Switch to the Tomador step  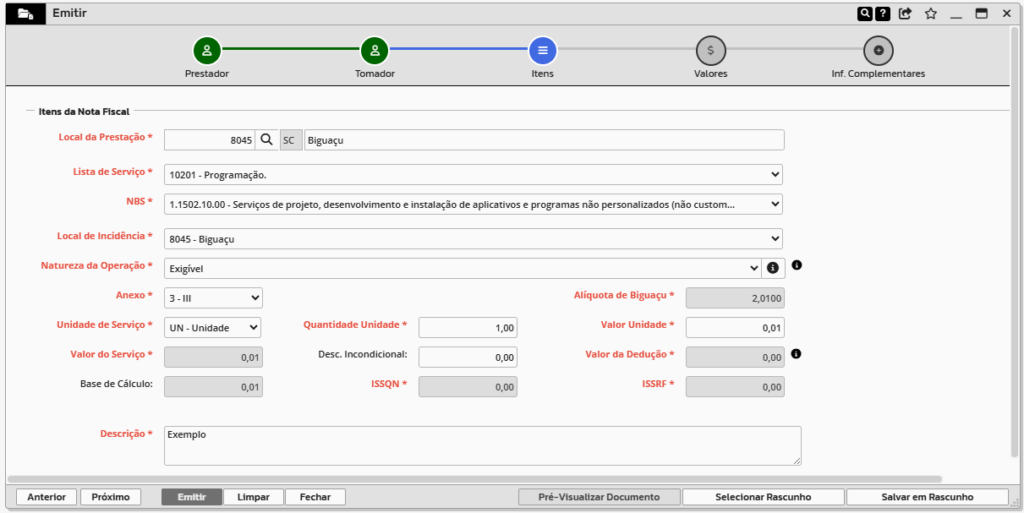pos(374,49)
